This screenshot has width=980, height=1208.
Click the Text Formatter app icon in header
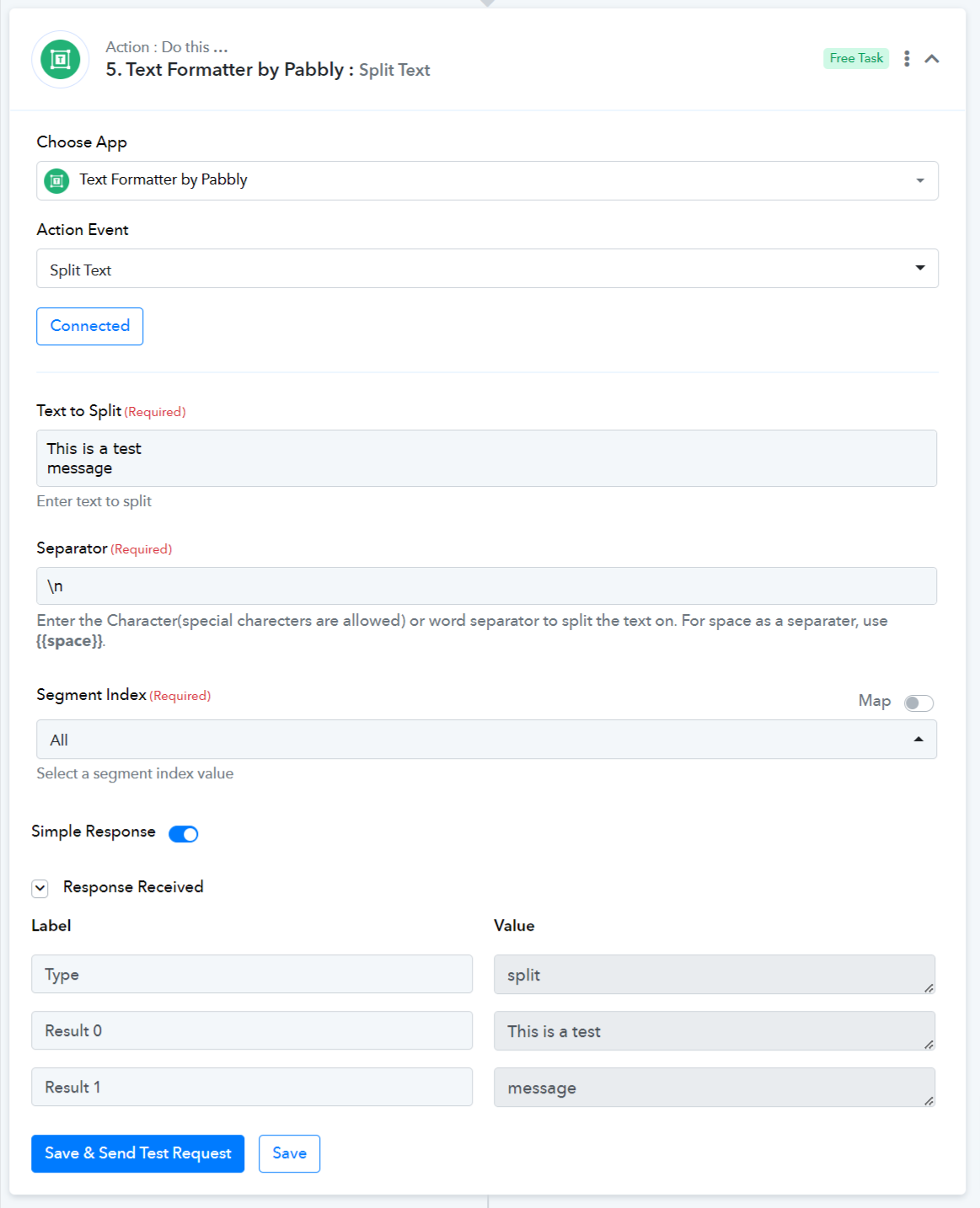pyautogui.click(x=60, y=60)
